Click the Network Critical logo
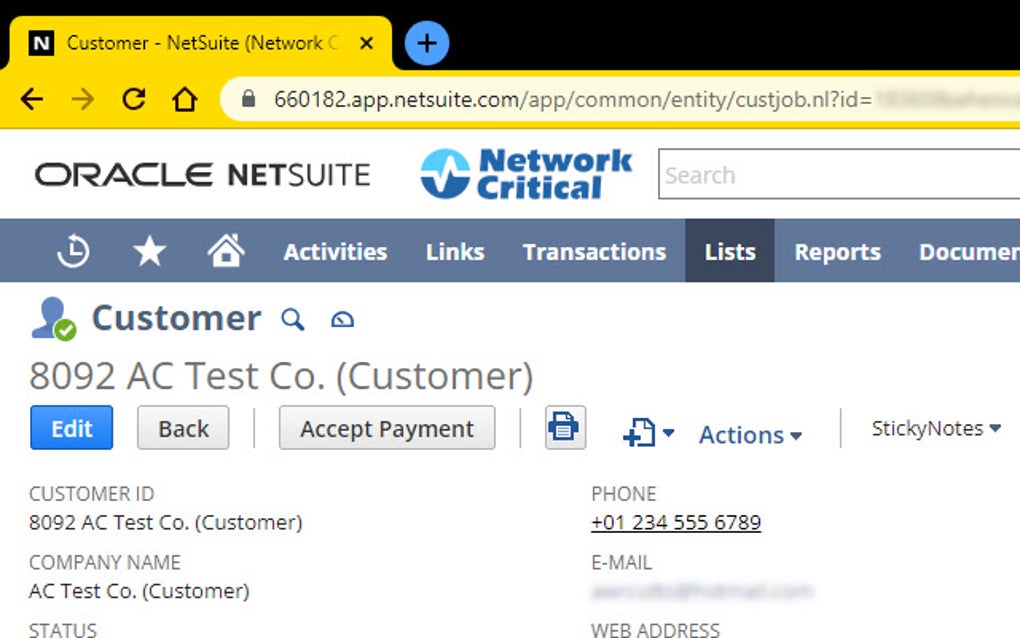The height and width of the screenshot is (638, 1020). pos(525,172)
